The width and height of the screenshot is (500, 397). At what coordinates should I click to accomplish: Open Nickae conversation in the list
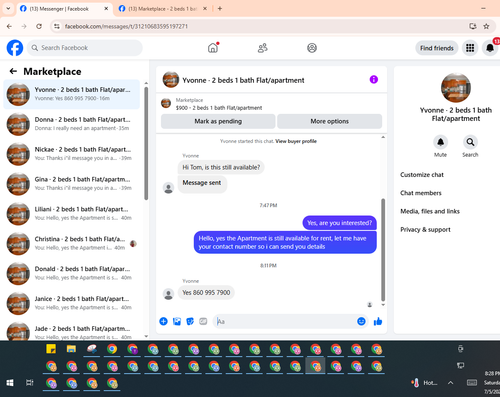tap(72, 154)
